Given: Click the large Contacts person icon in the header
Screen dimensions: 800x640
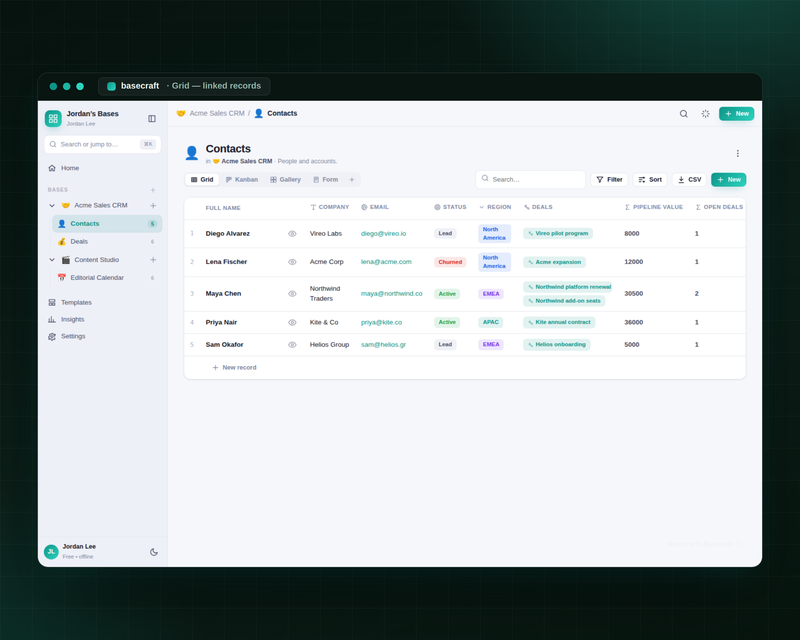Looking at the screenshot, I should tap(192, 153).
